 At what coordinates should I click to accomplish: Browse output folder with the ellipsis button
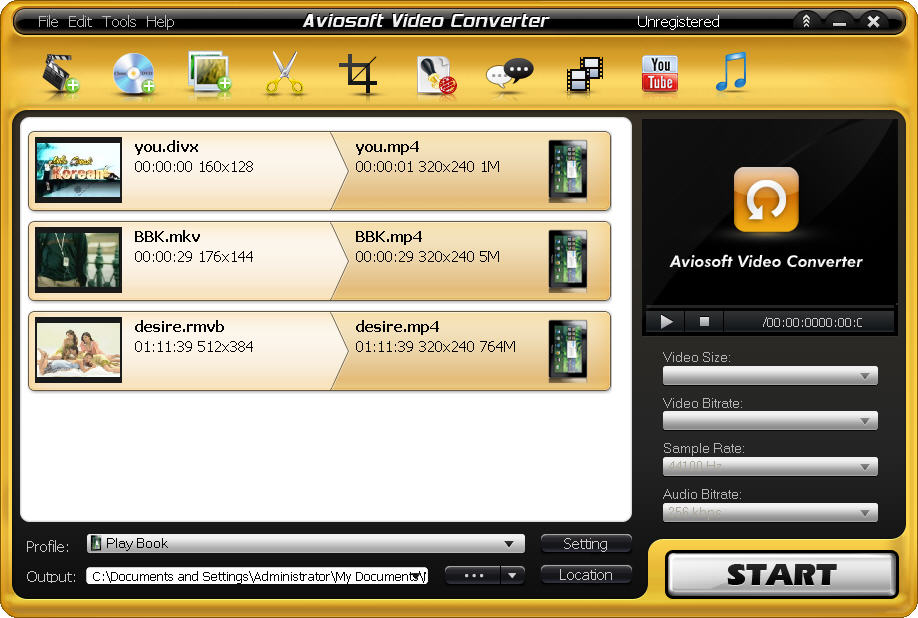(473, 575)
